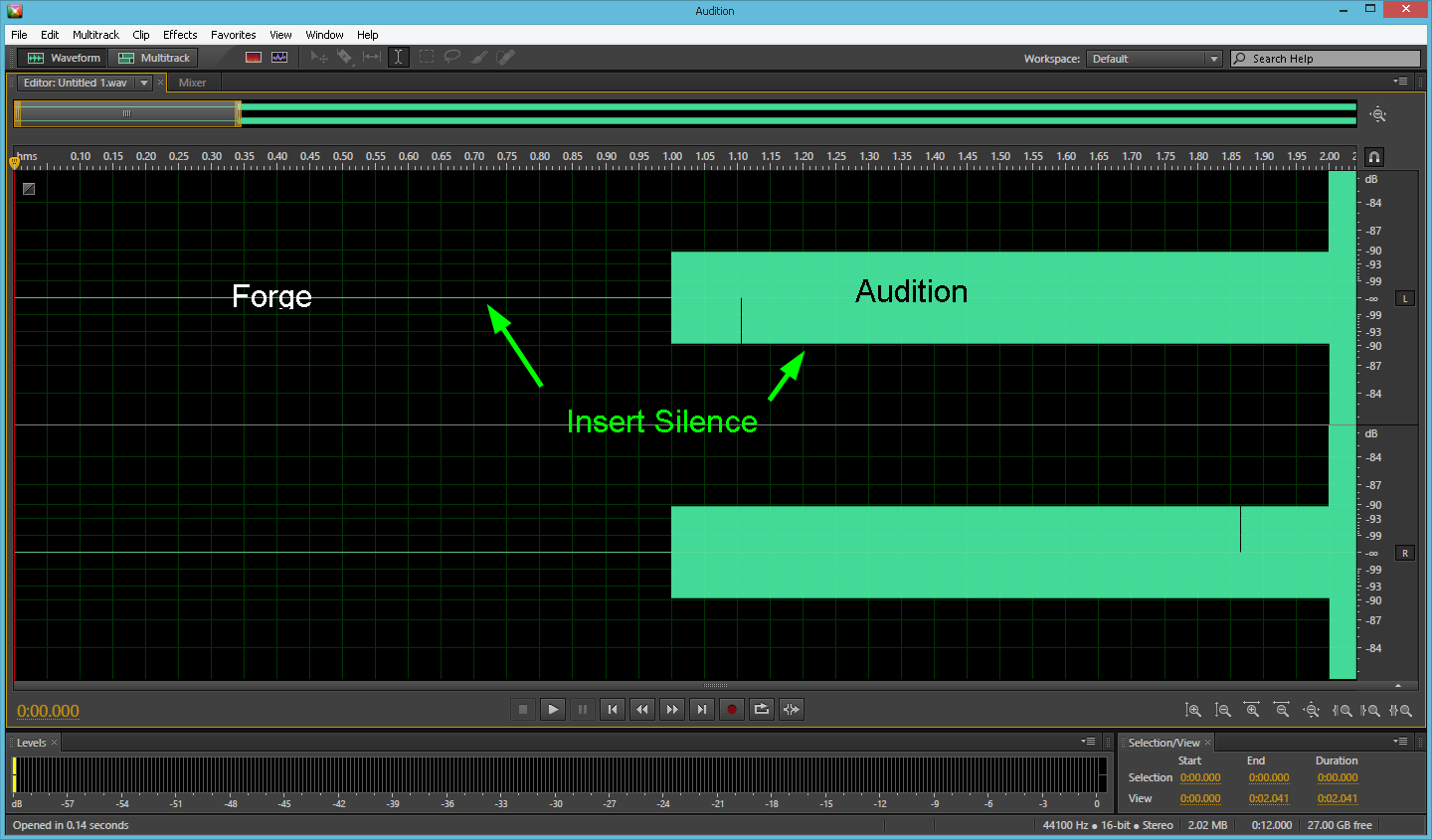Image resolution: width=1432 pixels, height=840 pixels.
Task: Toggle Loop Playback button
Action: [x=762, y=710]
